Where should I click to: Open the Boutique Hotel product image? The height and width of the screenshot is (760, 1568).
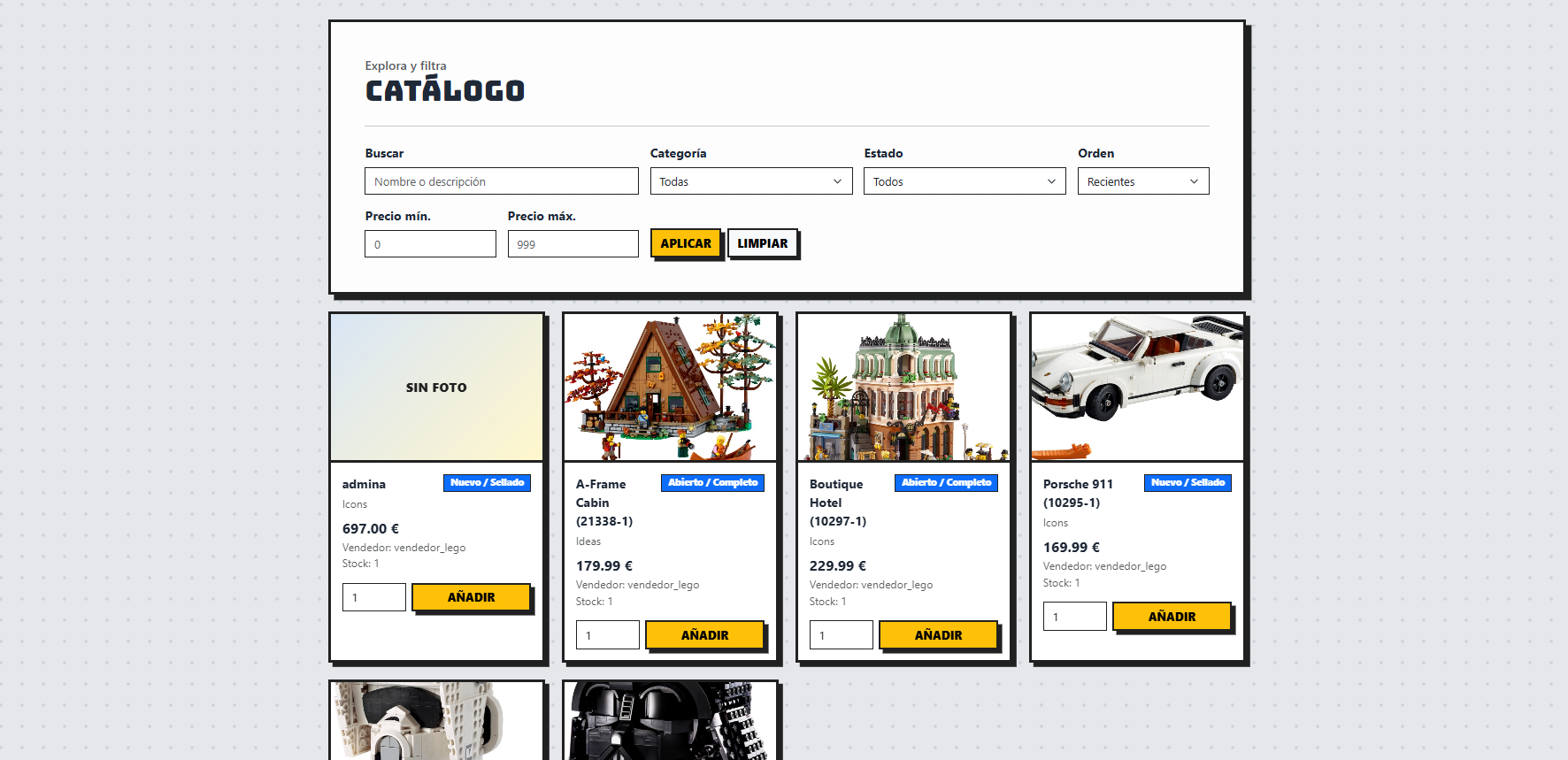(903, 388)
